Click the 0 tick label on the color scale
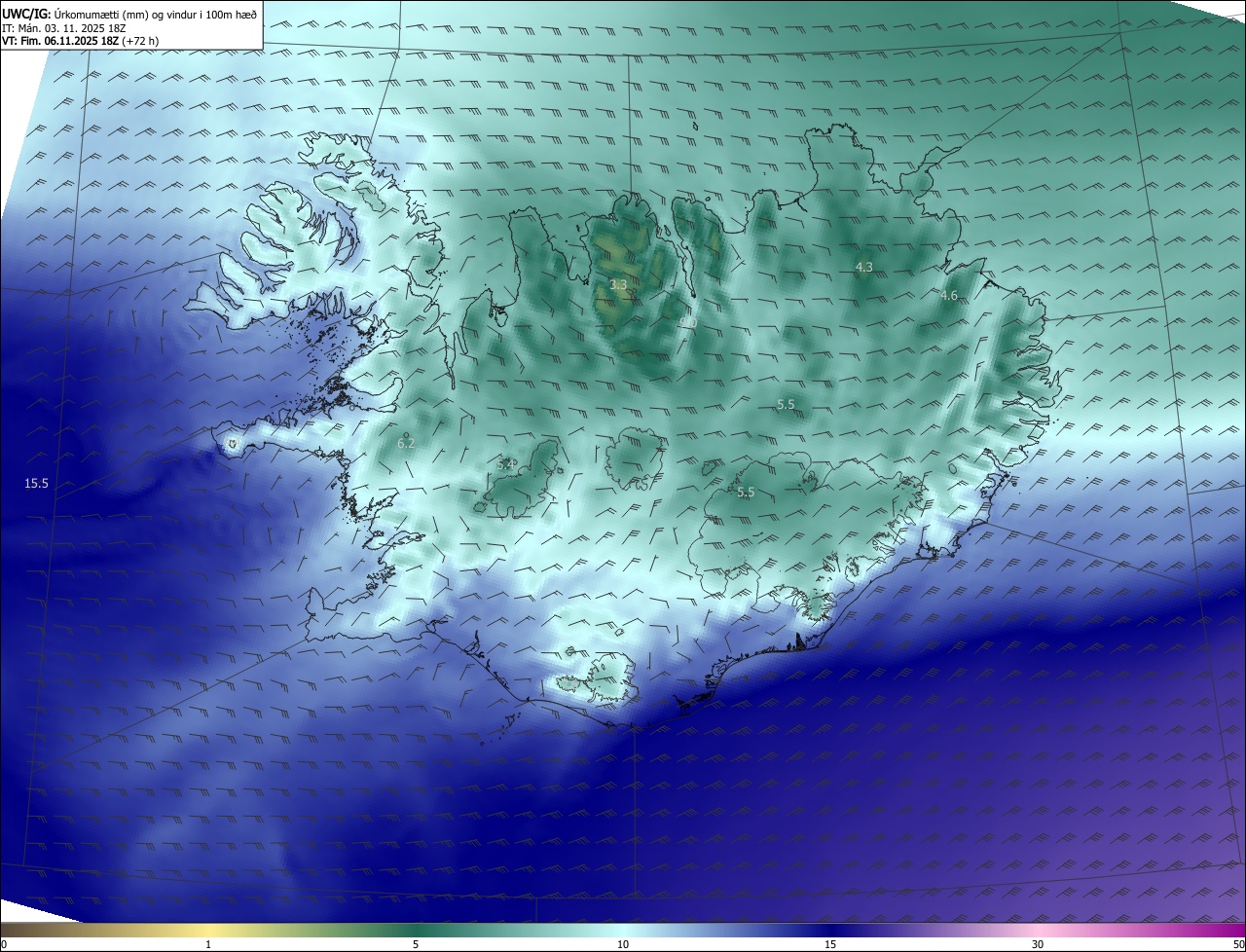1246x952 pixels. (x=4, y=944)
